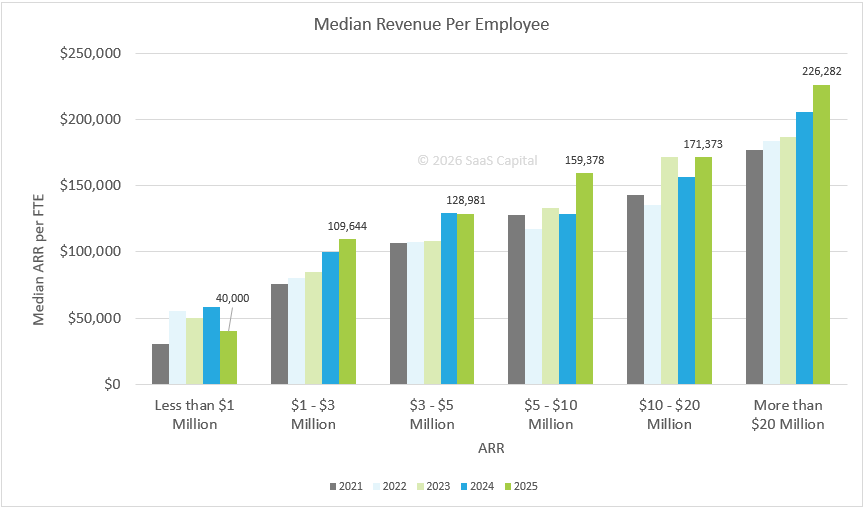The height and width of the screenshot is (509, 866).
Task: Click the $150,000 axis label
Action: [x=90, y=185]
